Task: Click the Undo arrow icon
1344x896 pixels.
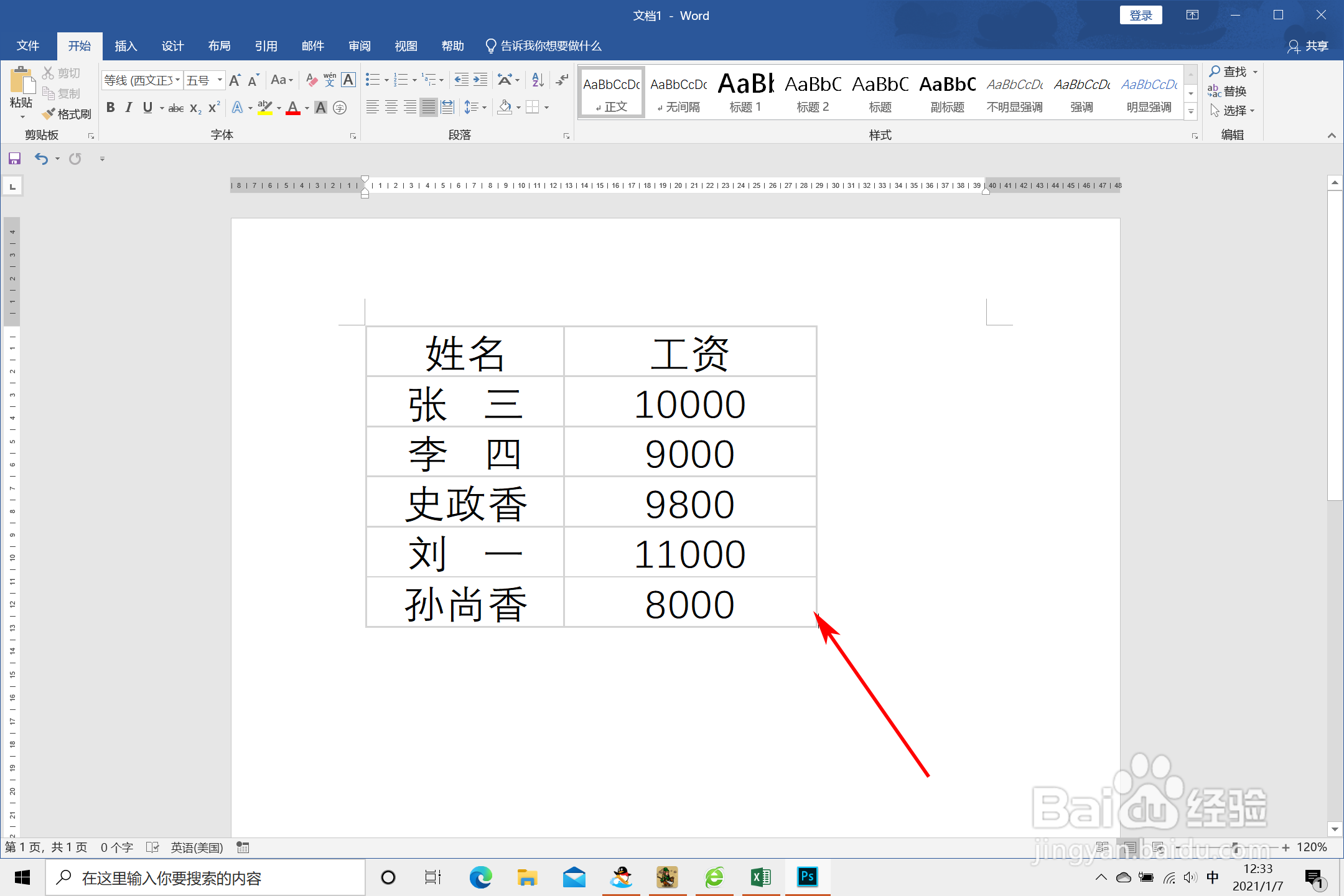Action: pos(41,159)
